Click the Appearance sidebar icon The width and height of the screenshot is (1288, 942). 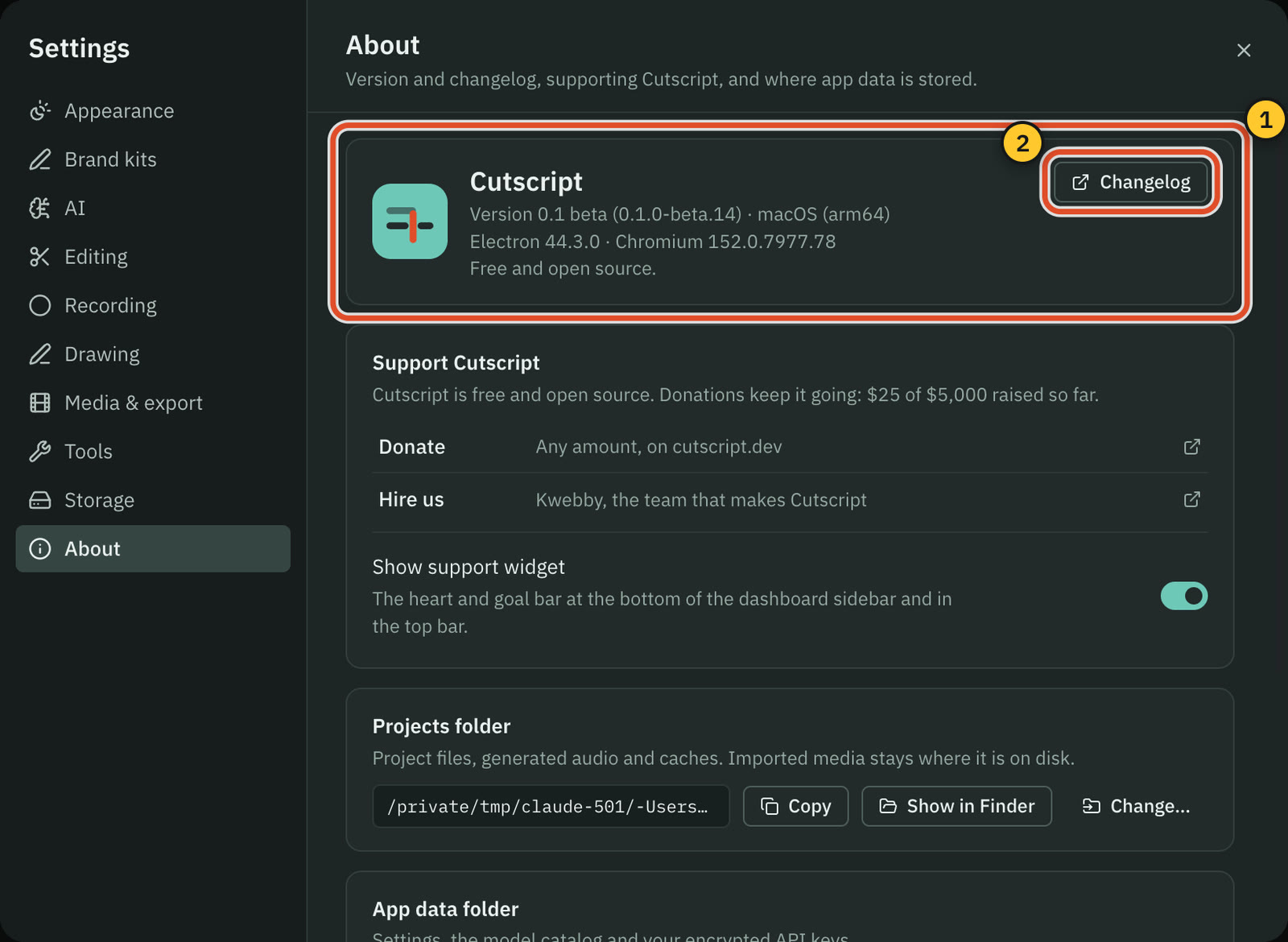coord(39,111)
